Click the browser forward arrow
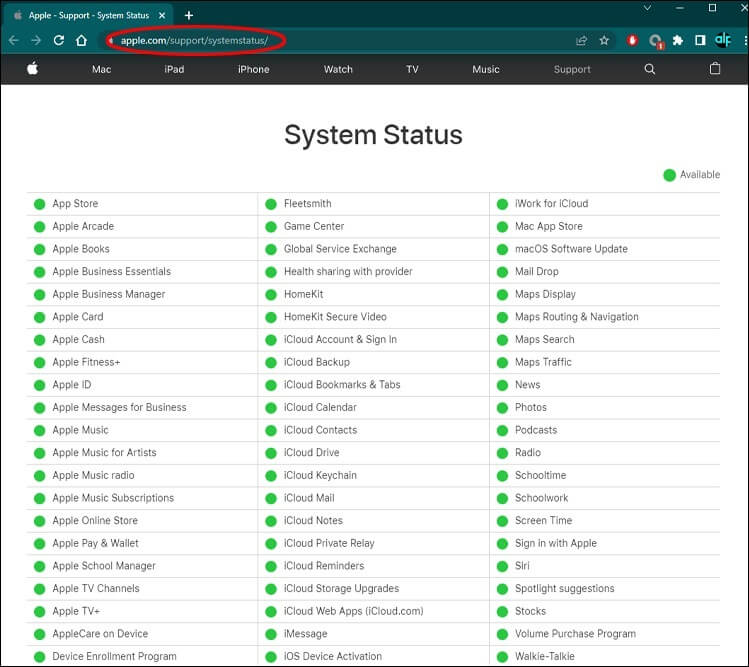This screenshot has width=749, height=667. click(36, 41)
